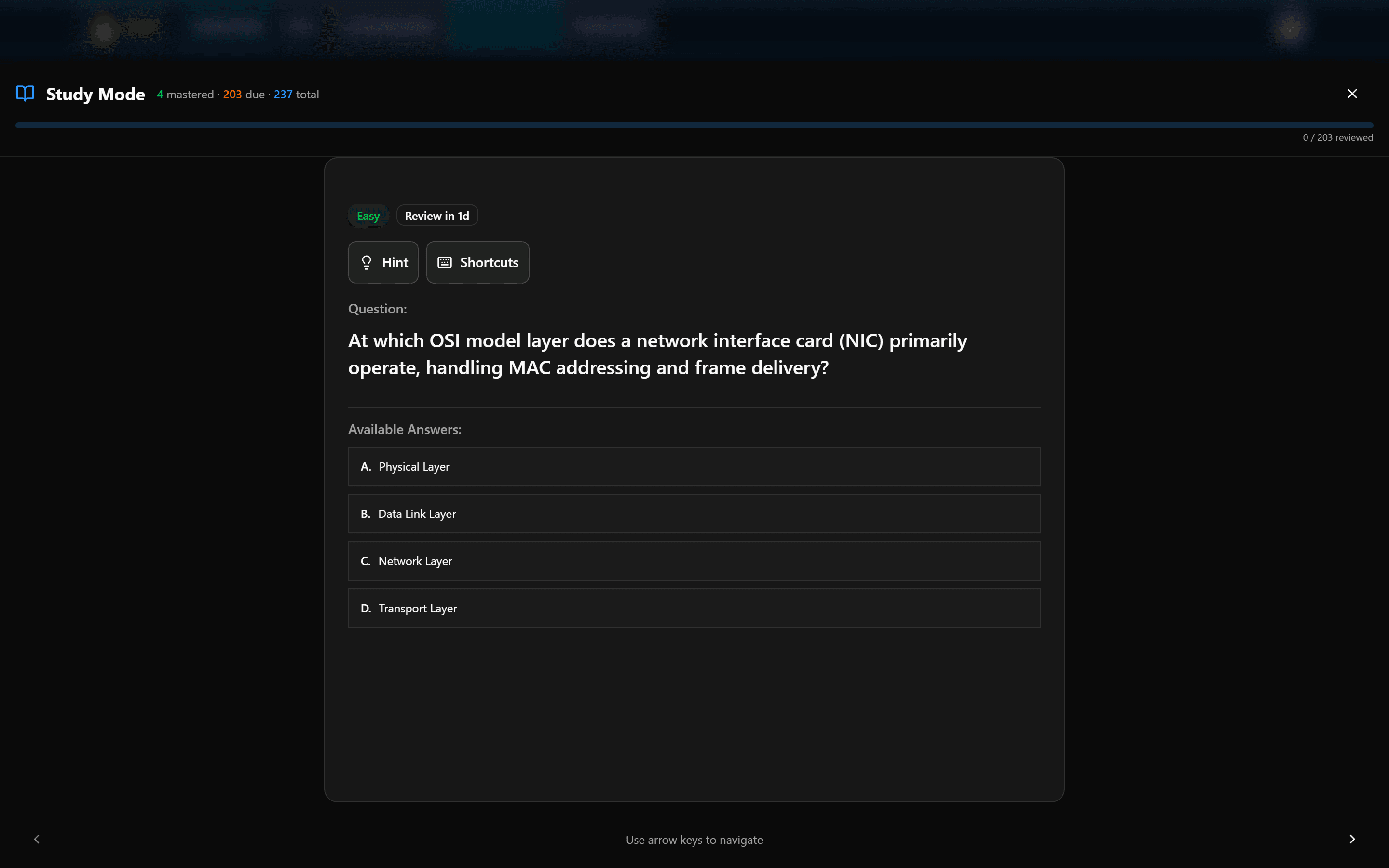Select answer B, Data Link Layer
This screenshot has height=868, width=1389.
coord(694,513)
